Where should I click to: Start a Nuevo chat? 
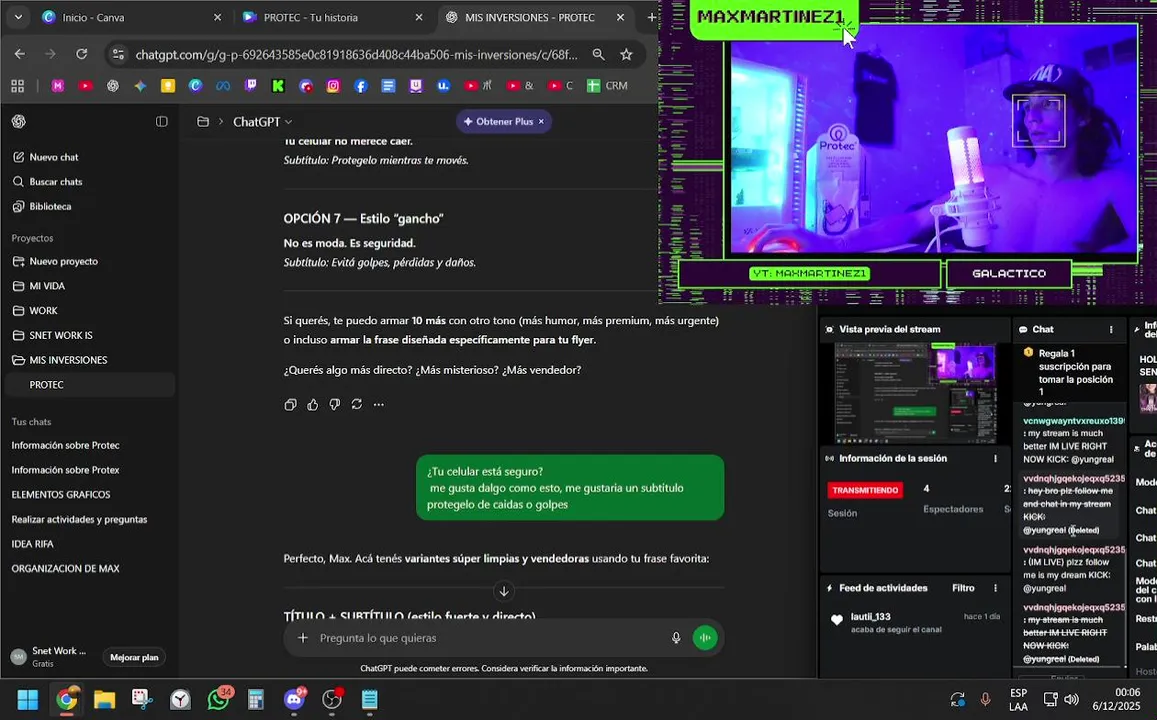point(89,157)
